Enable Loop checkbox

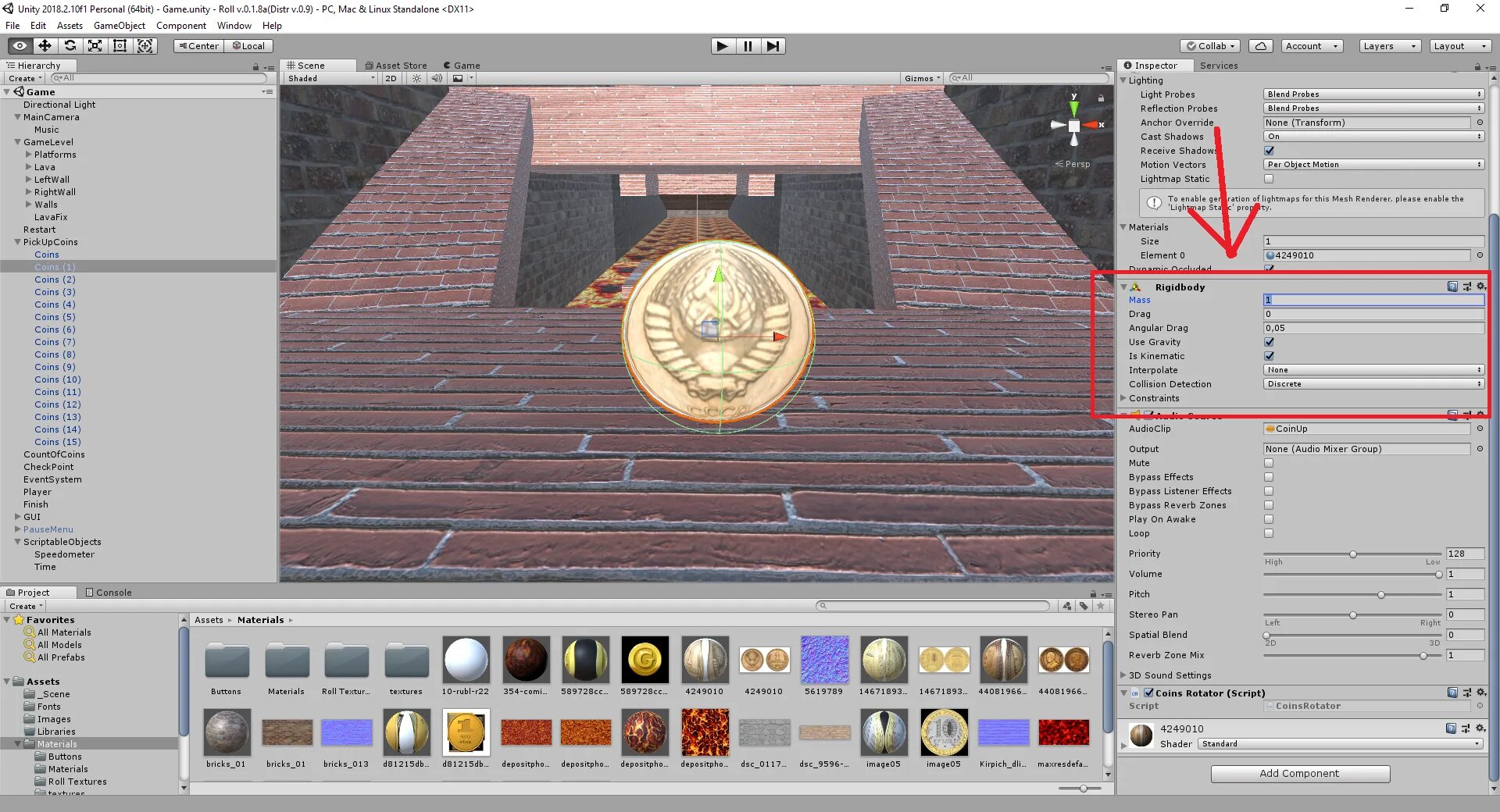click(x=1269, y=533)
